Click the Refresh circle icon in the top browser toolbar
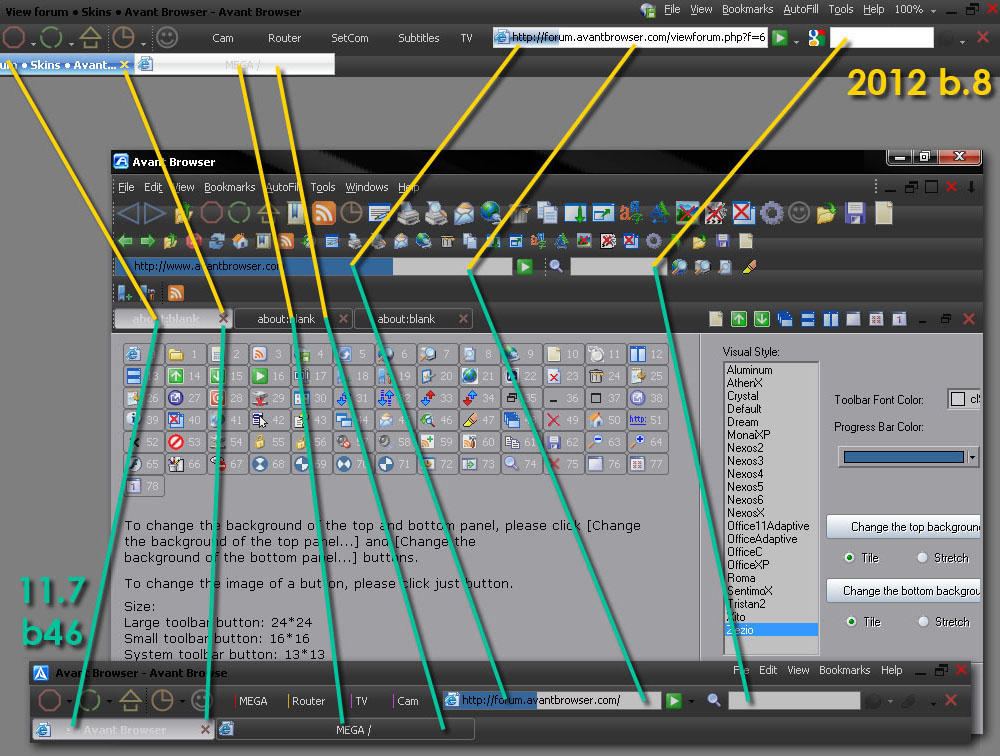Screen dimensions: 1000x756 point(51,38)
